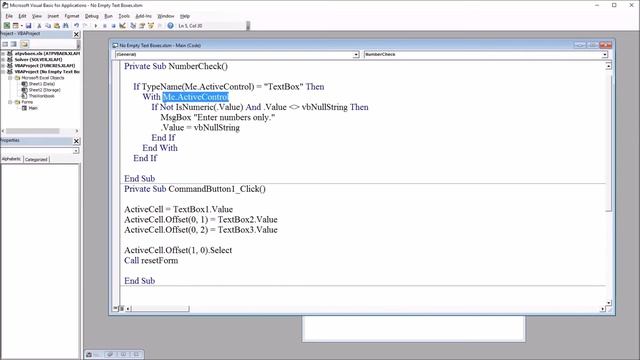Select ThisWorkbook in project tree
Image resolution: width=640 pixels, height=360 pixels.
coord(41,96)
